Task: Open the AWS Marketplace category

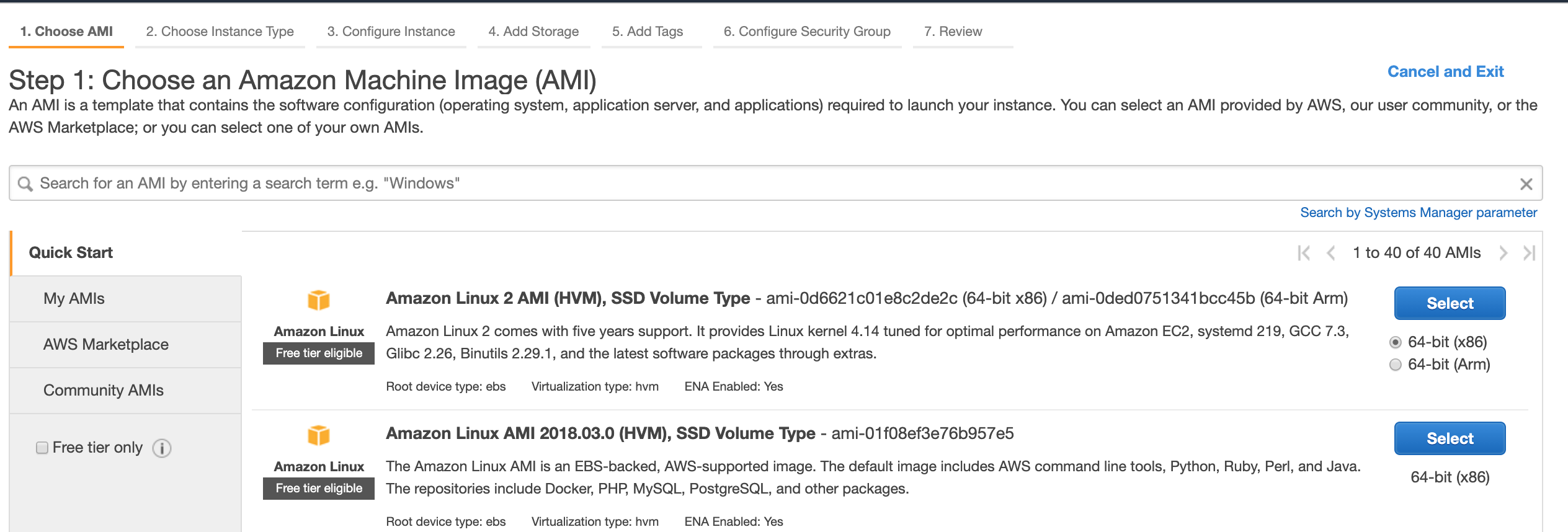Action: point(126,345)
